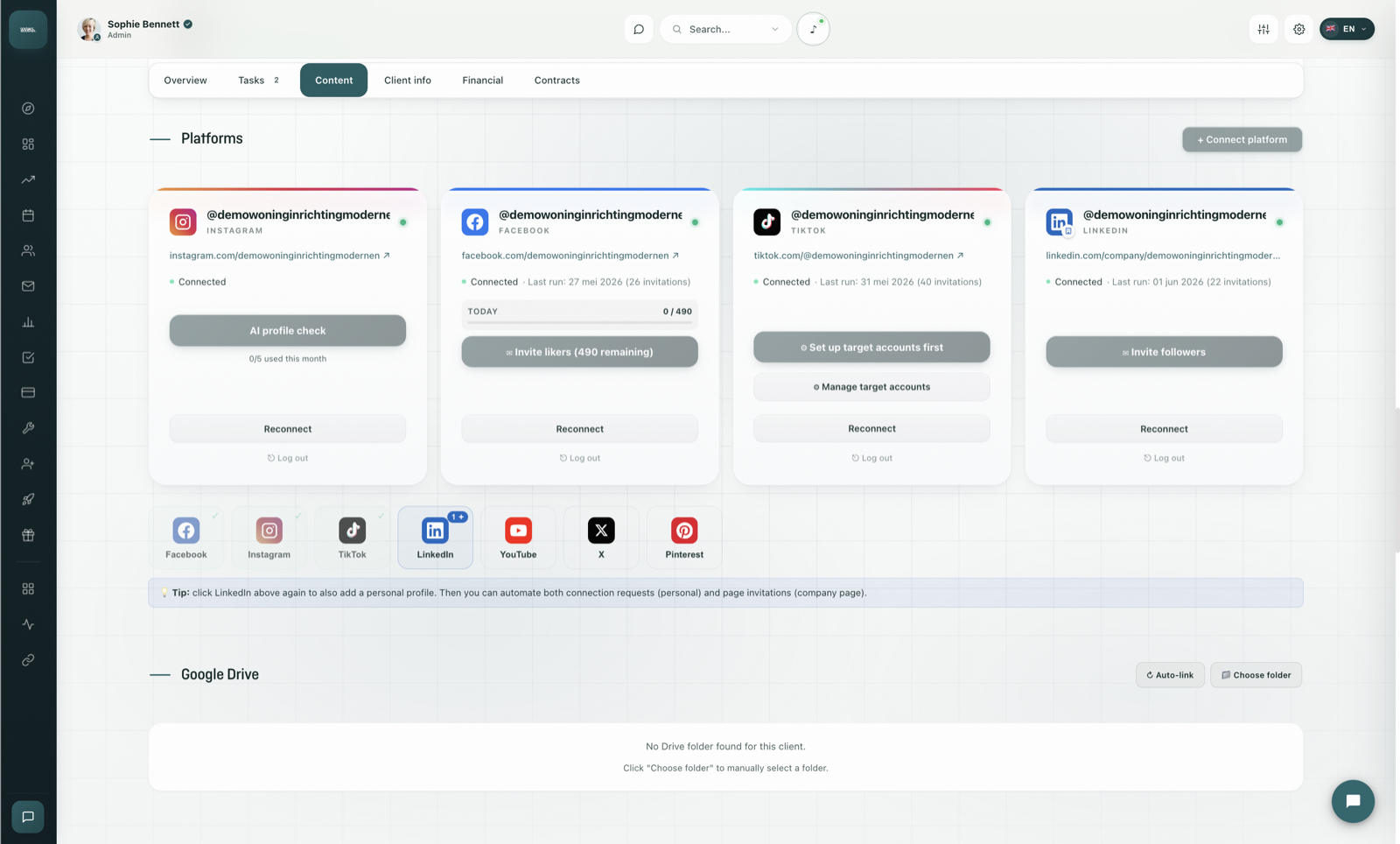Open the sliders adjustments icon in header
Image resolution: width=1400 pixels, height=844 pixels.
click(1263, 29)
